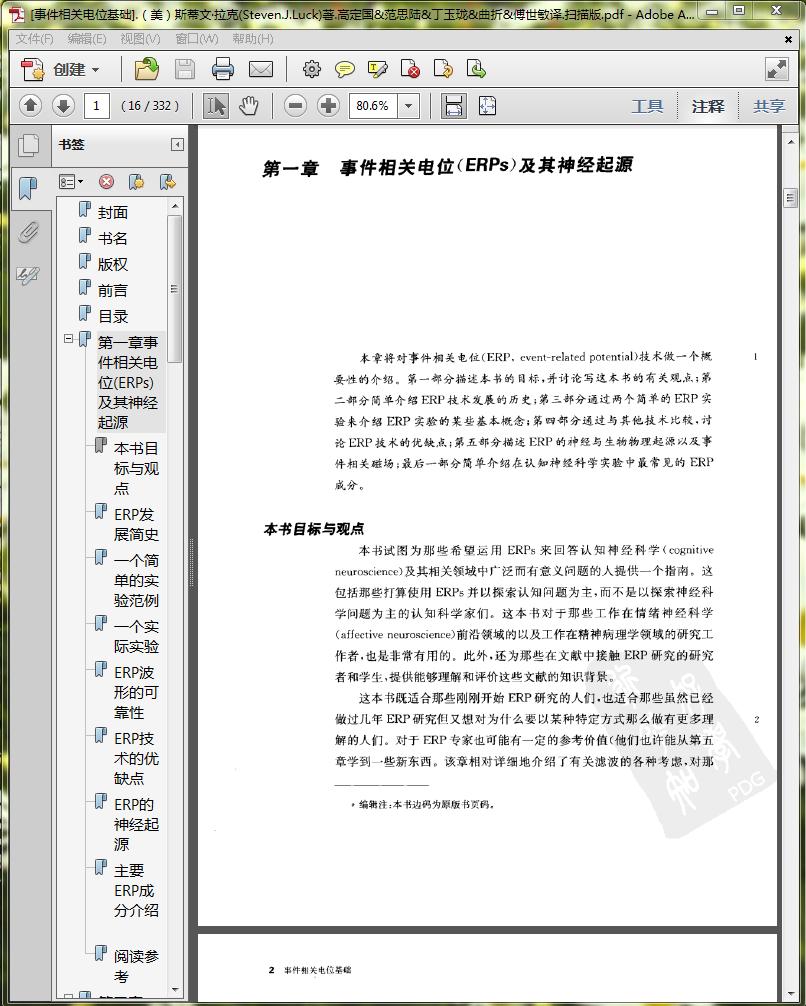Show the signatures panel

(28, 276)
